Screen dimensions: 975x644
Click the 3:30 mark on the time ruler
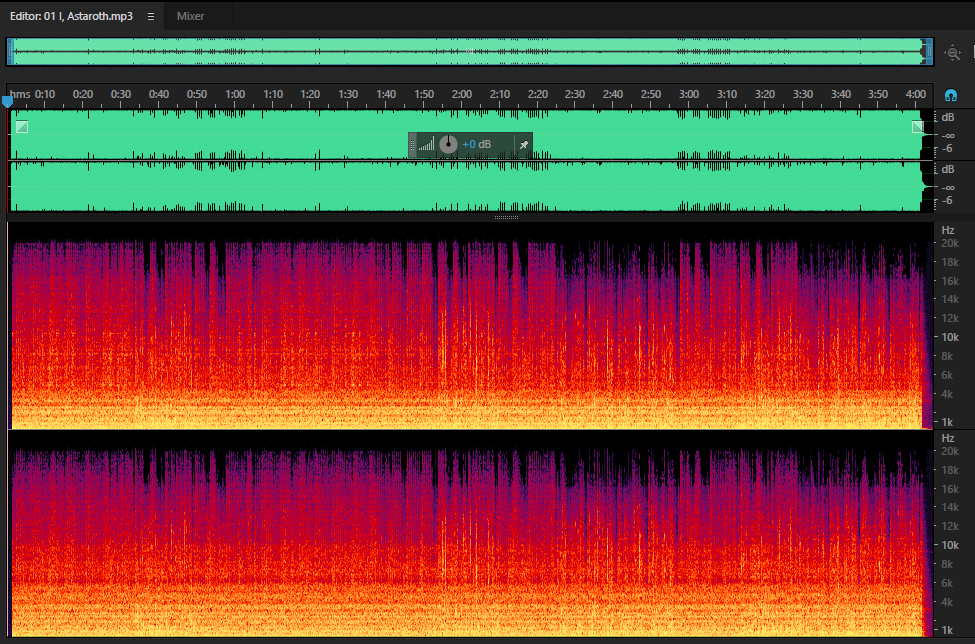(803, 94)
